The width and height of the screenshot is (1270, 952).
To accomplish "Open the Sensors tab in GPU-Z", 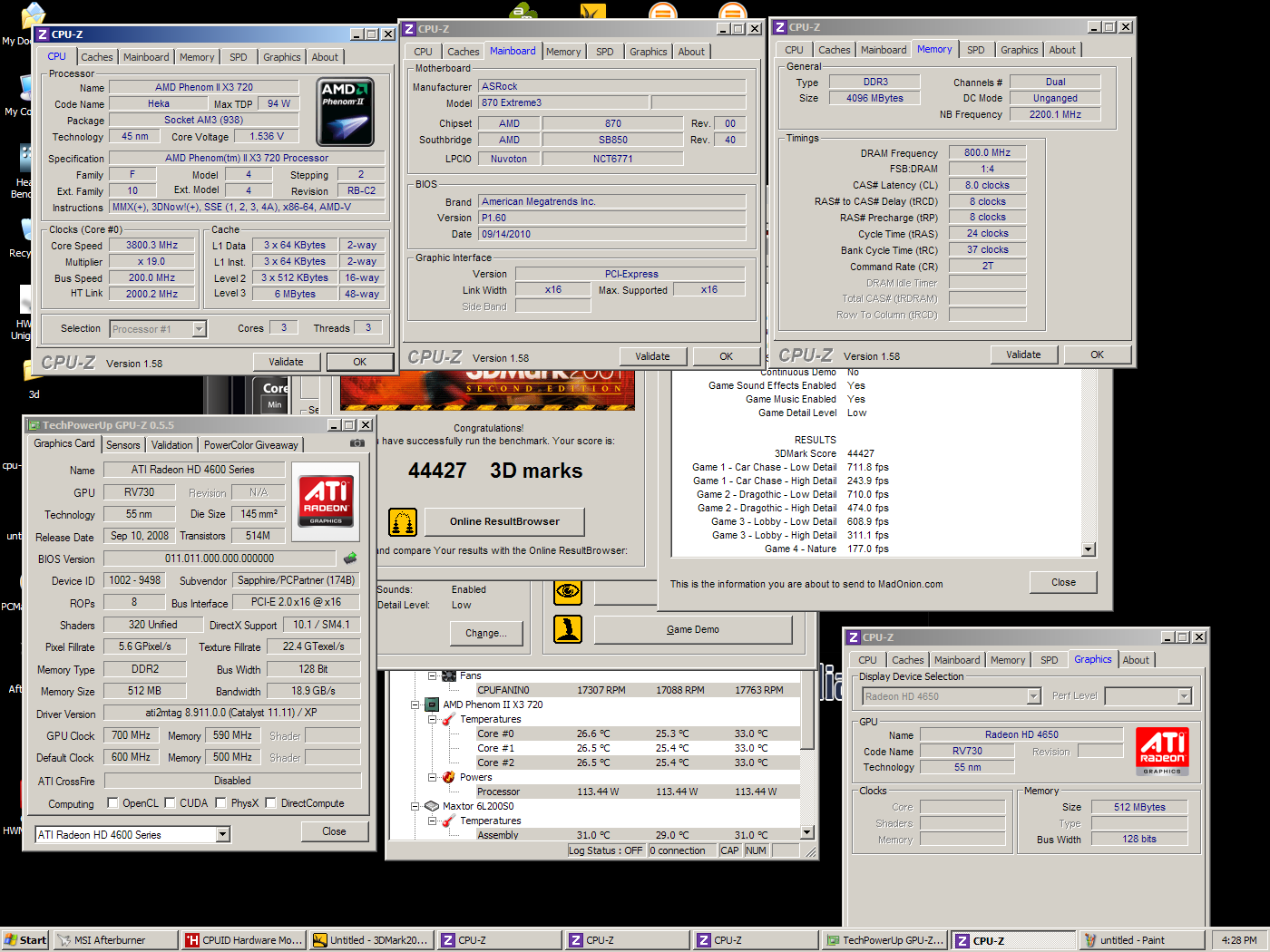I will tap(123, 445).
